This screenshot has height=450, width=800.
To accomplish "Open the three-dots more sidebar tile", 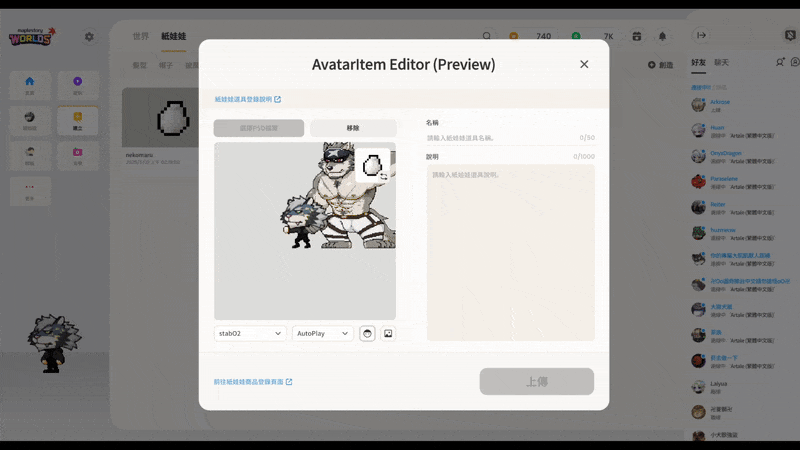I will [30, 191].
